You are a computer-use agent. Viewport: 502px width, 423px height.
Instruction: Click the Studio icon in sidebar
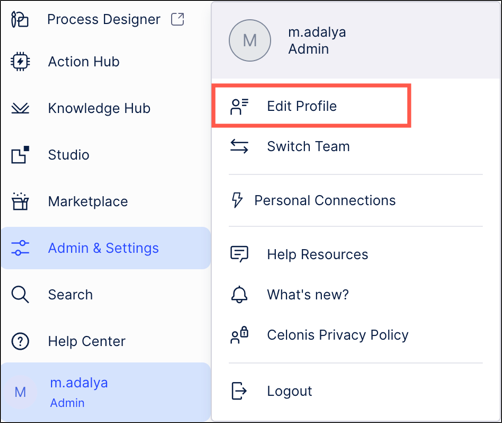pos(20,155)
